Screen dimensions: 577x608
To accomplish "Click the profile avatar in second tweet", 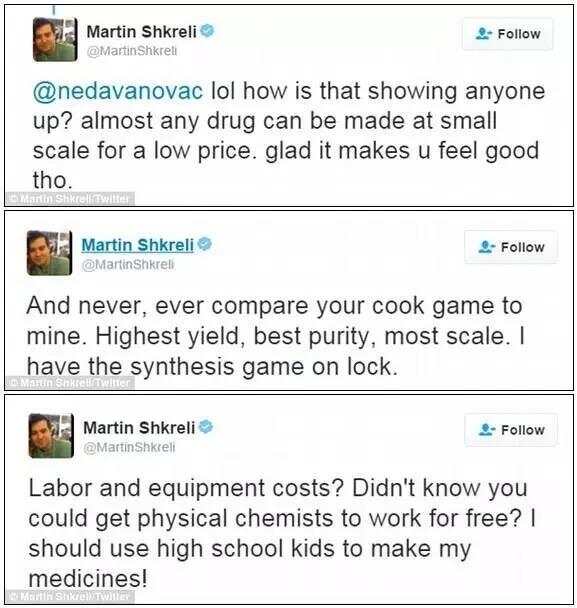I will [50, 253].
